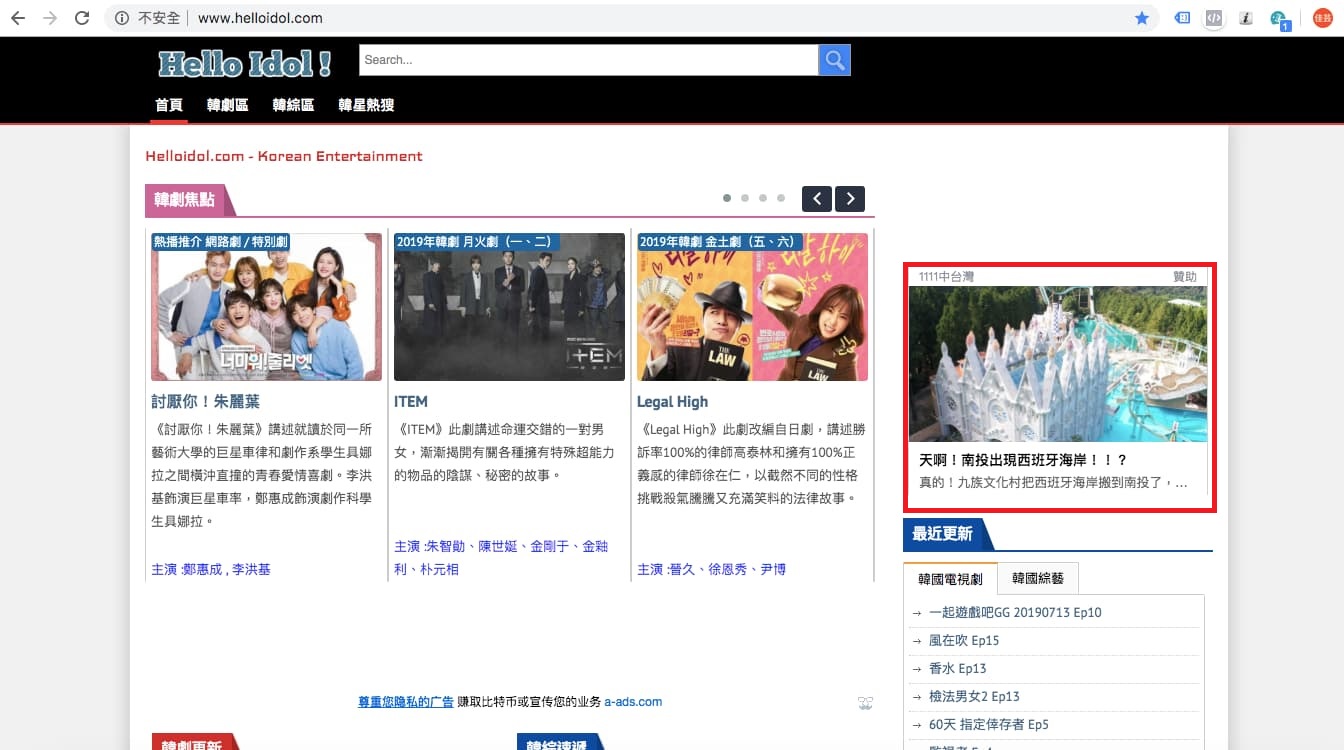Select first carousel pagination dot
This screenshot has height=750, width=1344.
click(x=727, y=198)
